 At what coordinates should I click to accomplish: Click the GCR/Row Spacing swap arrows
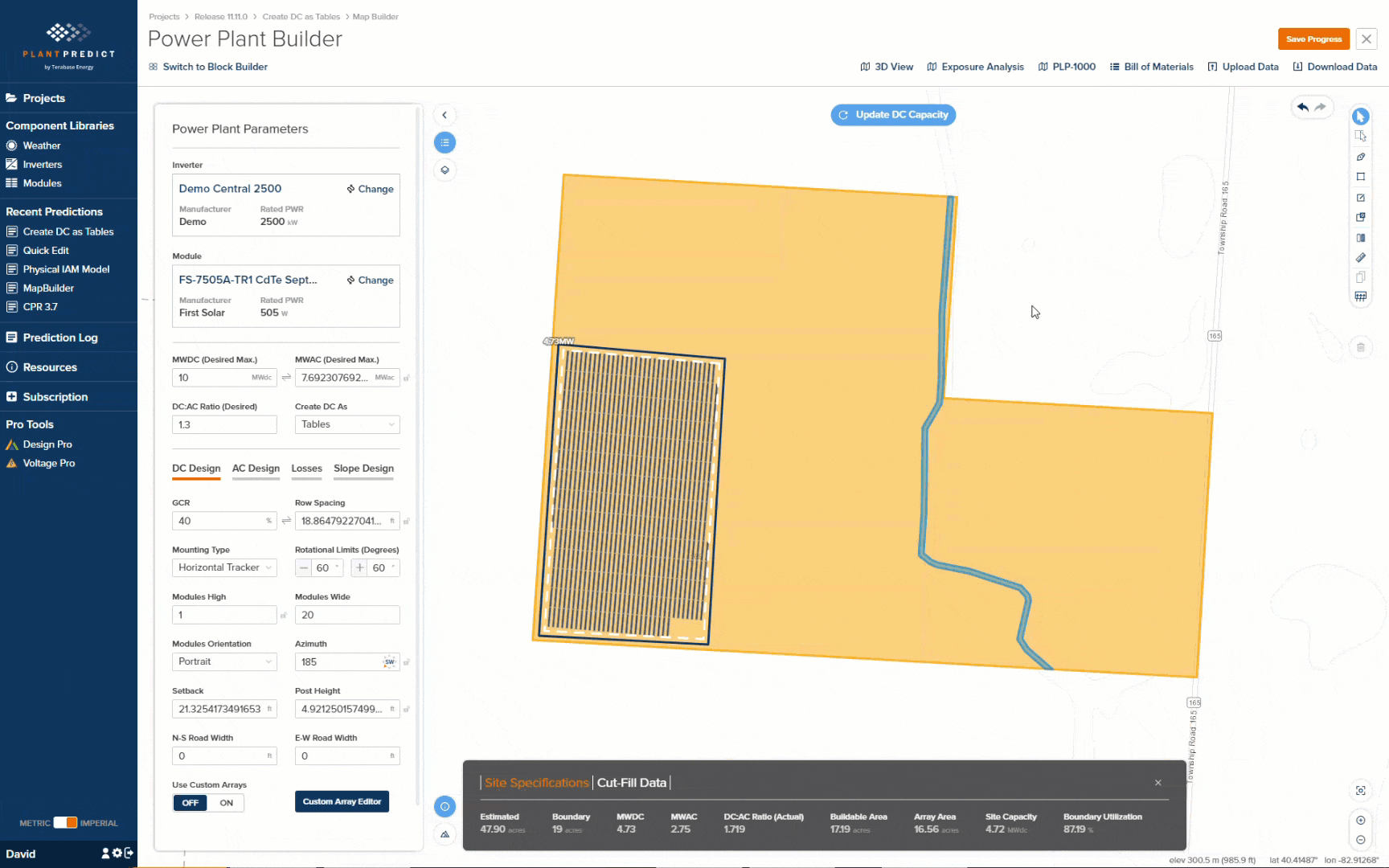(x=286, y=521)
